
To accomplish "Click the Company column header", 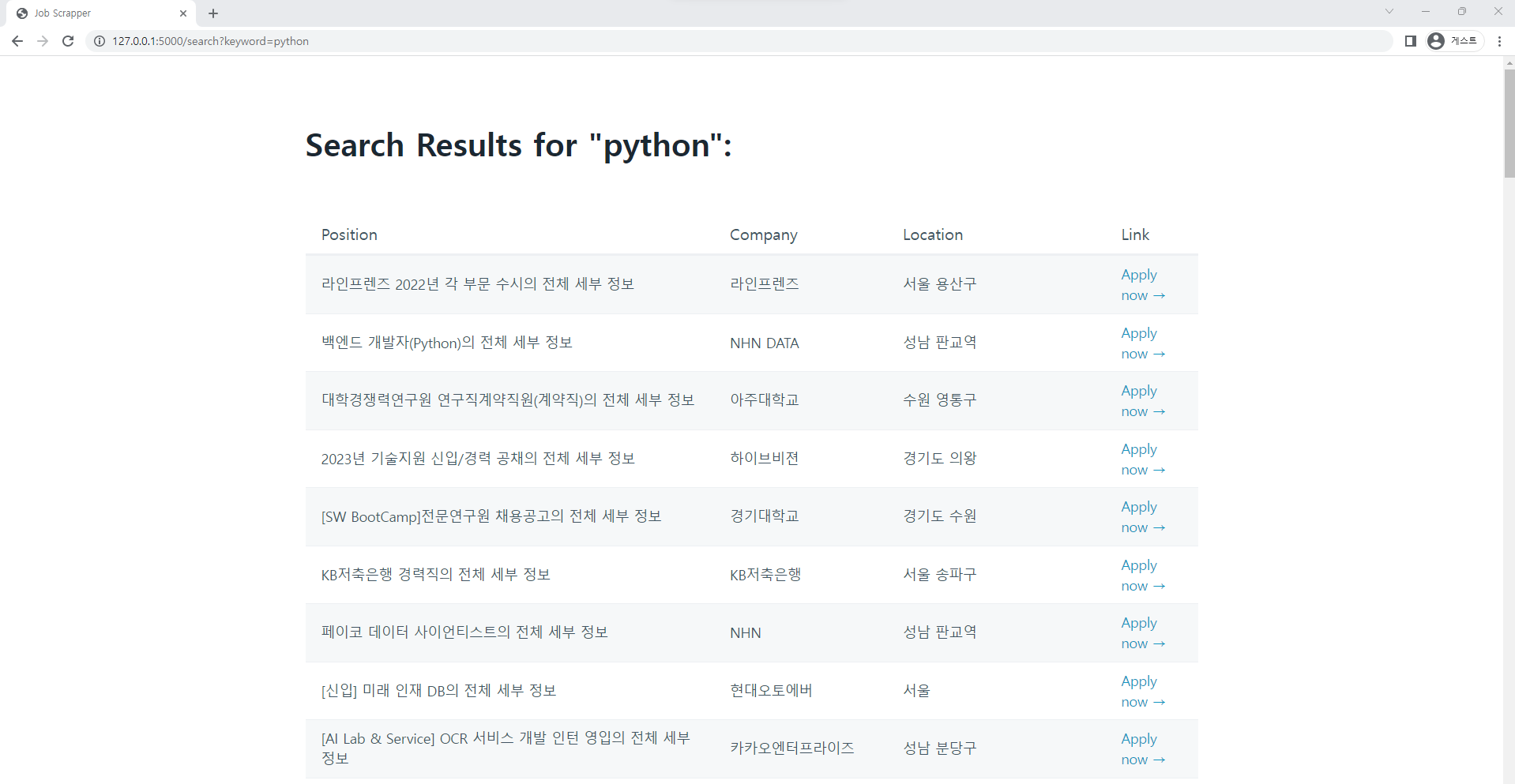I will tap(763, 234).
